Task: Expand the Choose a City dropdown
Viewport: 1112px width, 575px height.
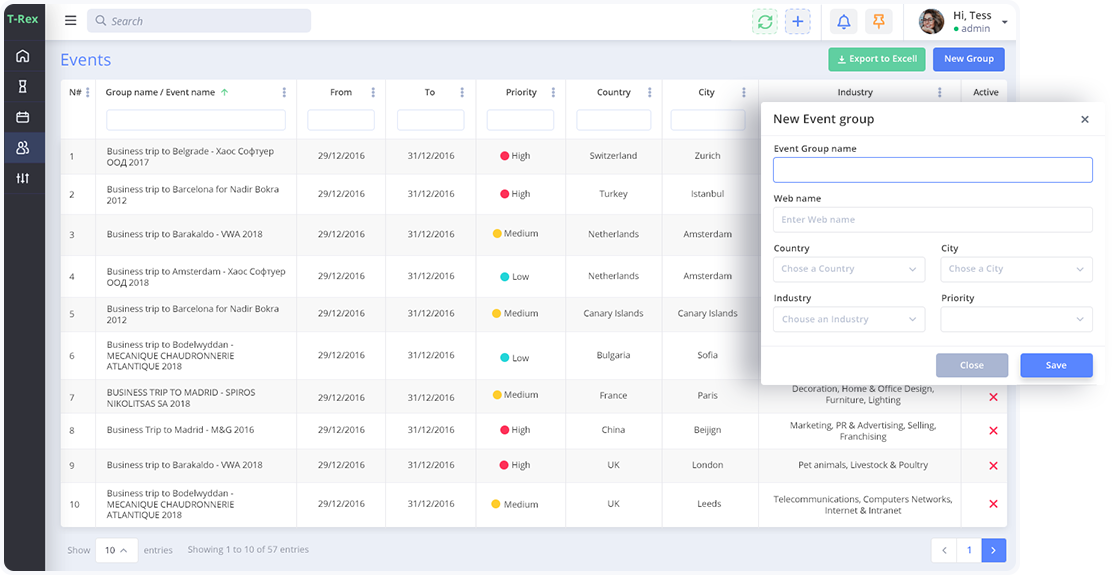Action: (x=1016, y=269)
